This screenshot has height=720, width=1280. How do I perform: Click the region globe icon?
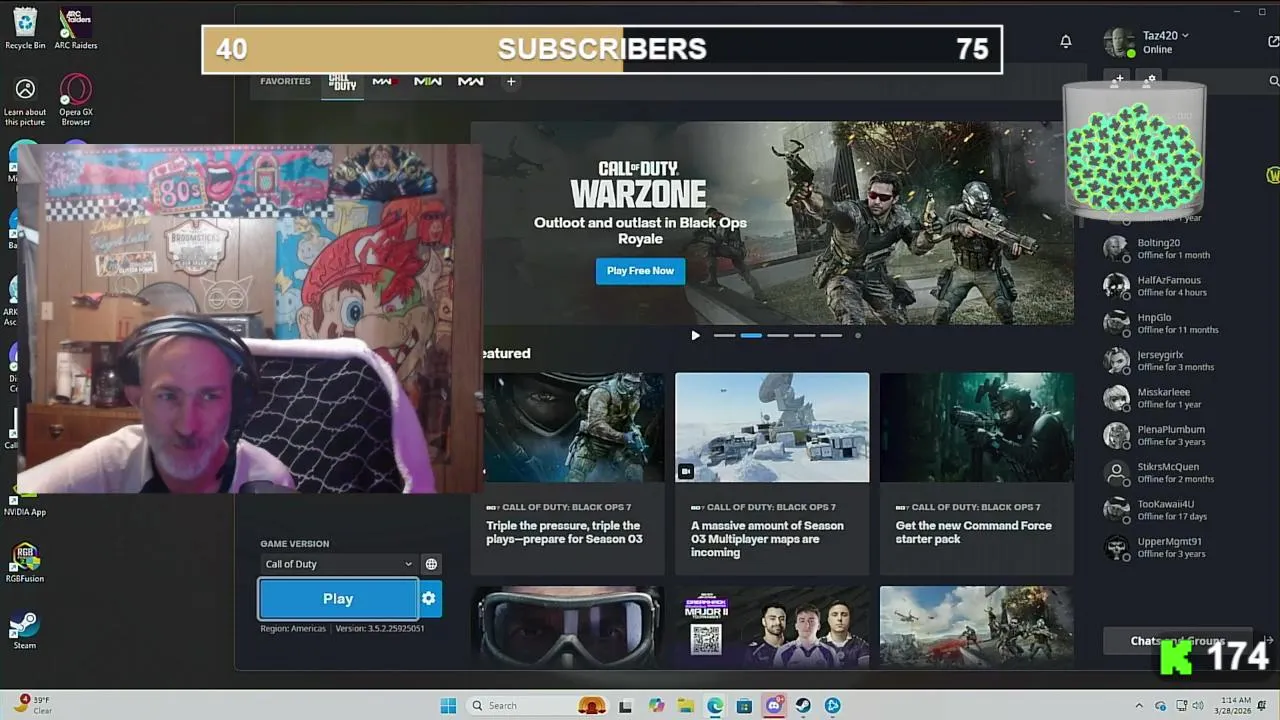(431, 564)
